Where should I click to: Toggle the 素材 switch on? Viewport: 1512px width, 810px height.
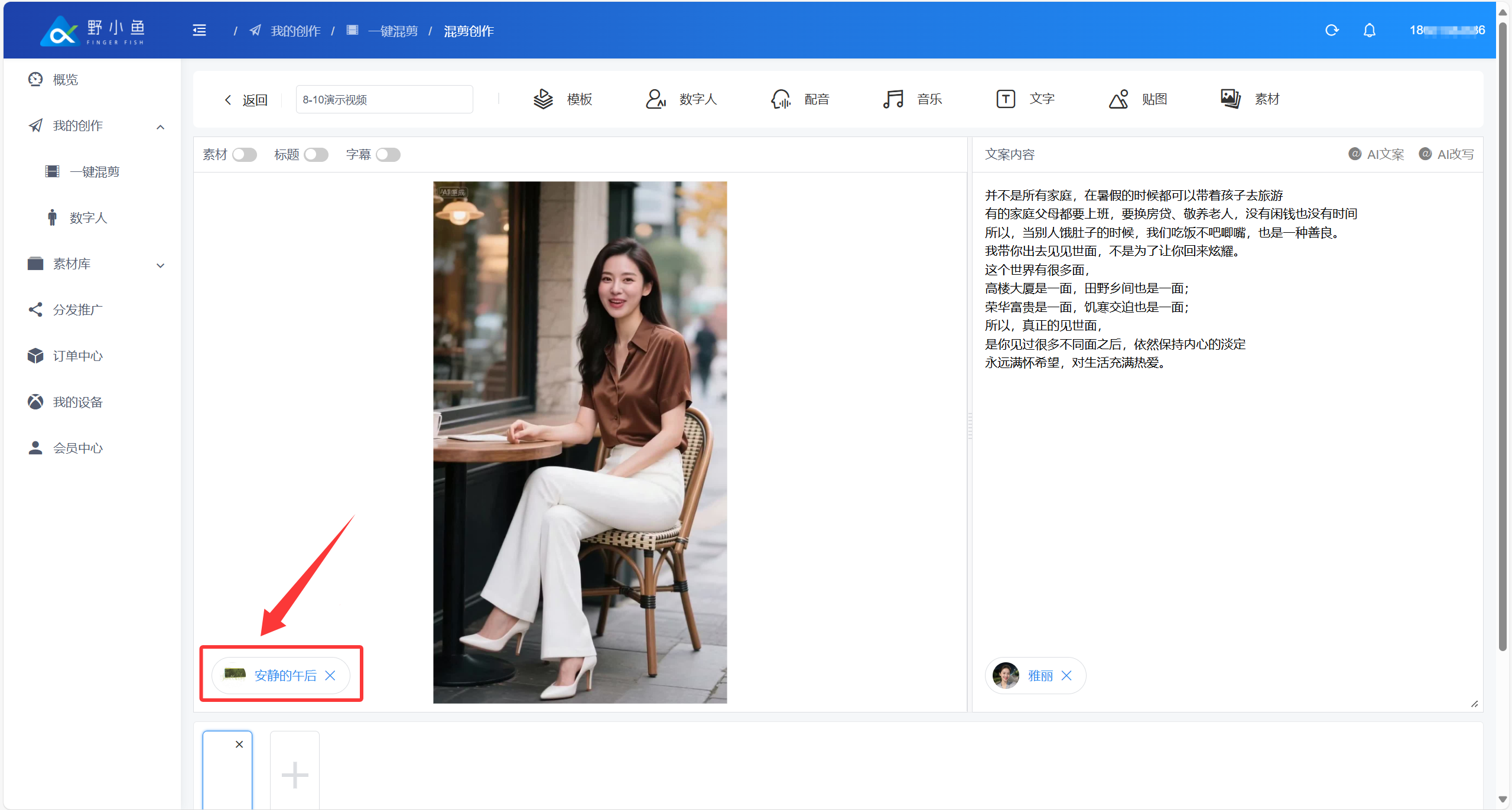click(x=244, y=155)
